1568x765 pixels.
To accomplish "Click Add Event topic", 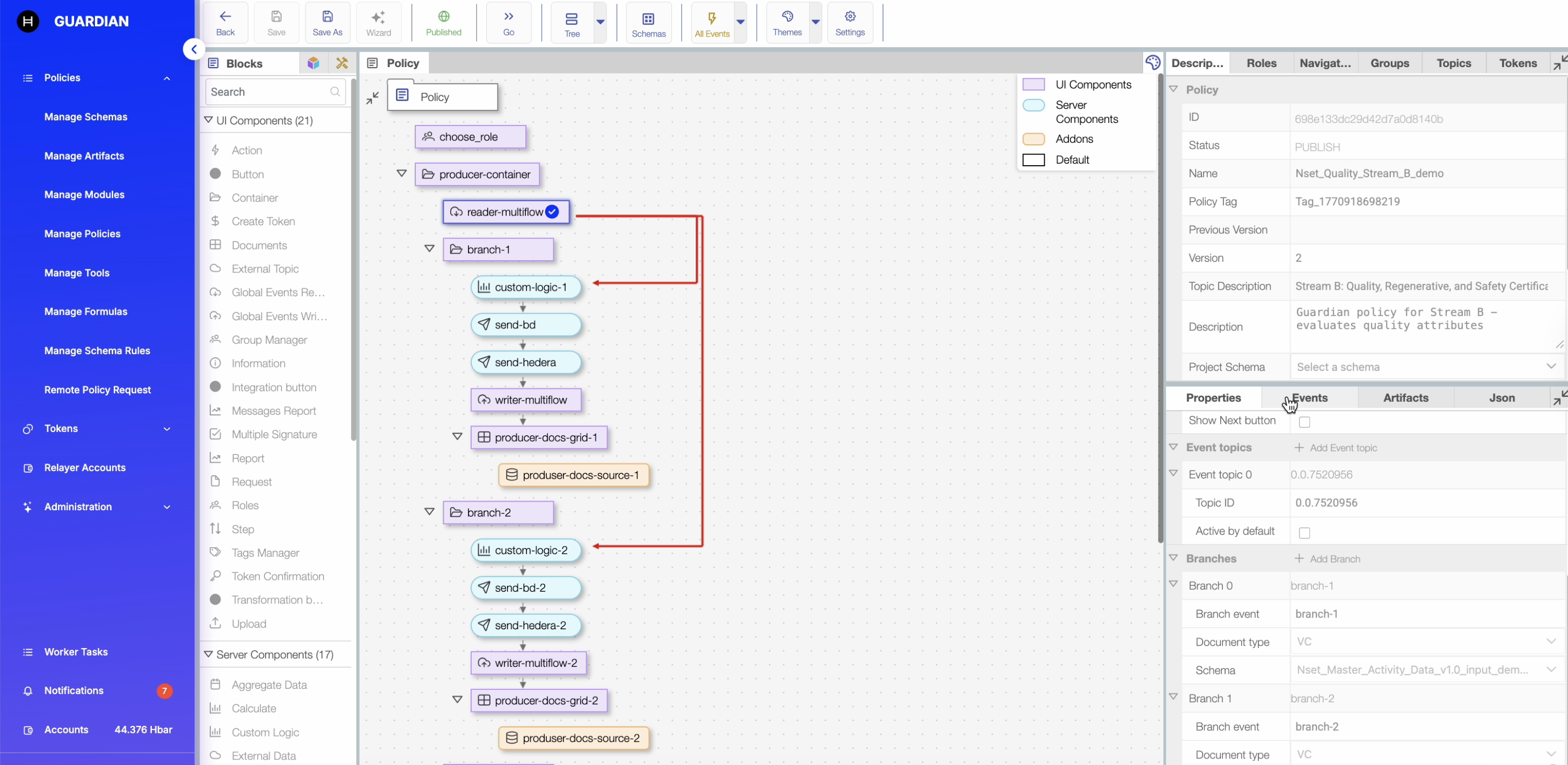I will (1336, 448).
